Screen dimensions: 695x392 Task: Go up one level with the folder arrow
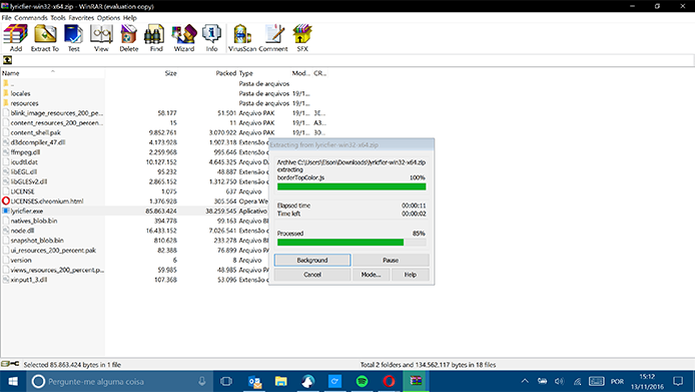[8, 60]
